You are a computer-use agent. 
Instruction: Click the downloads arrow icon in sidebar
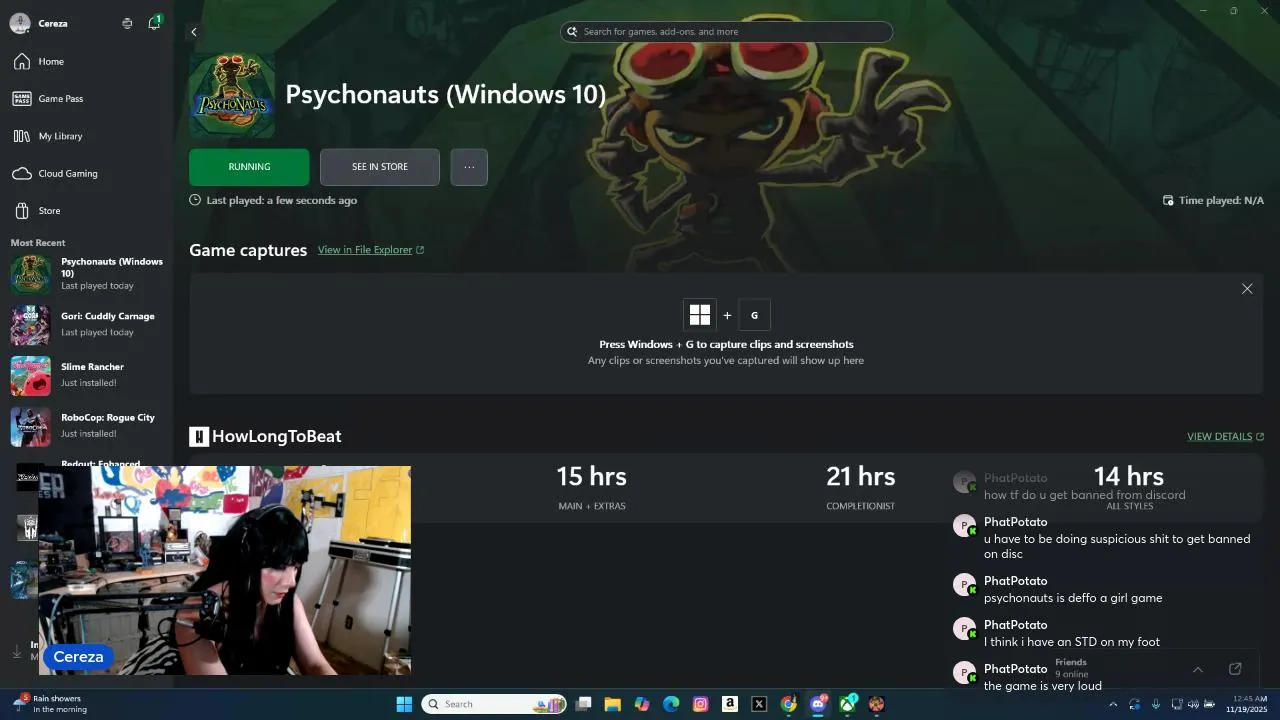tap(17, 651)
